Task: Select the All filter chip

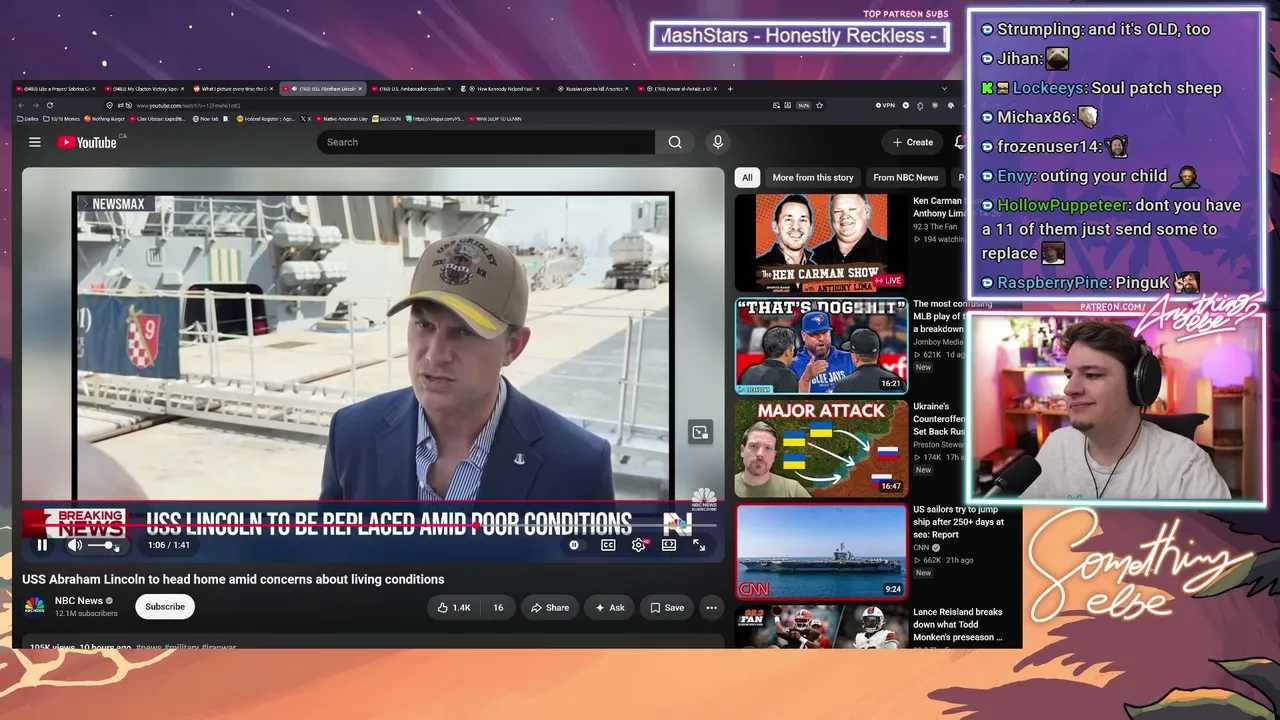Action: coord(747,177)
